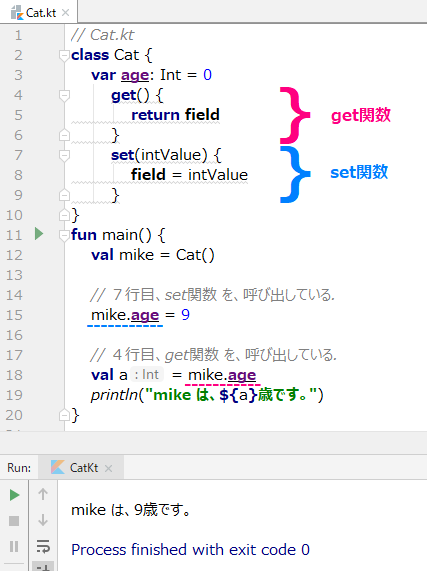Click the Int type hint on line 18

(x=147, y=374)
